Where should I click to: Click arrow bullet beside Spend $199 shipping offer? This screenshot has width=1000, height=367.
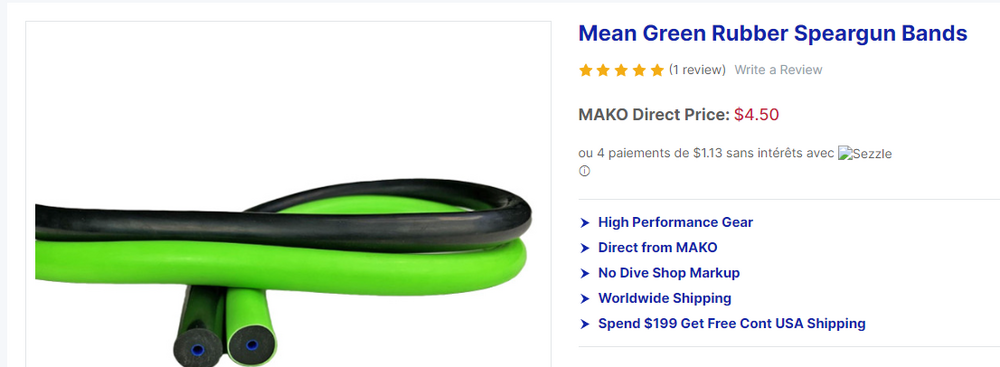coord(585,324)
